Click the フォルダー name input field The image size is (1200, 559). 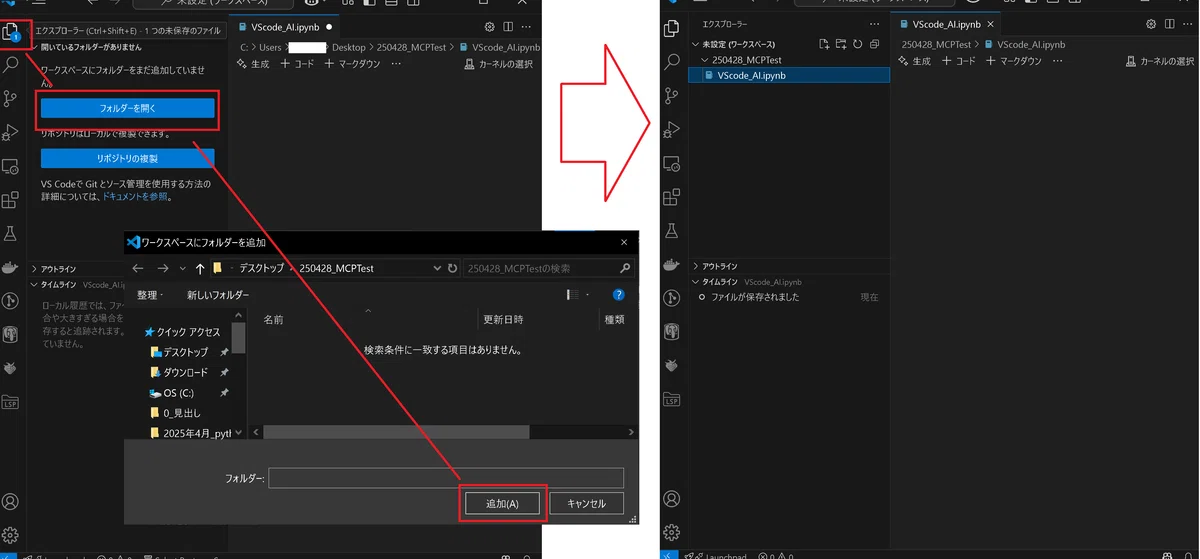click(x=446, y=478)
